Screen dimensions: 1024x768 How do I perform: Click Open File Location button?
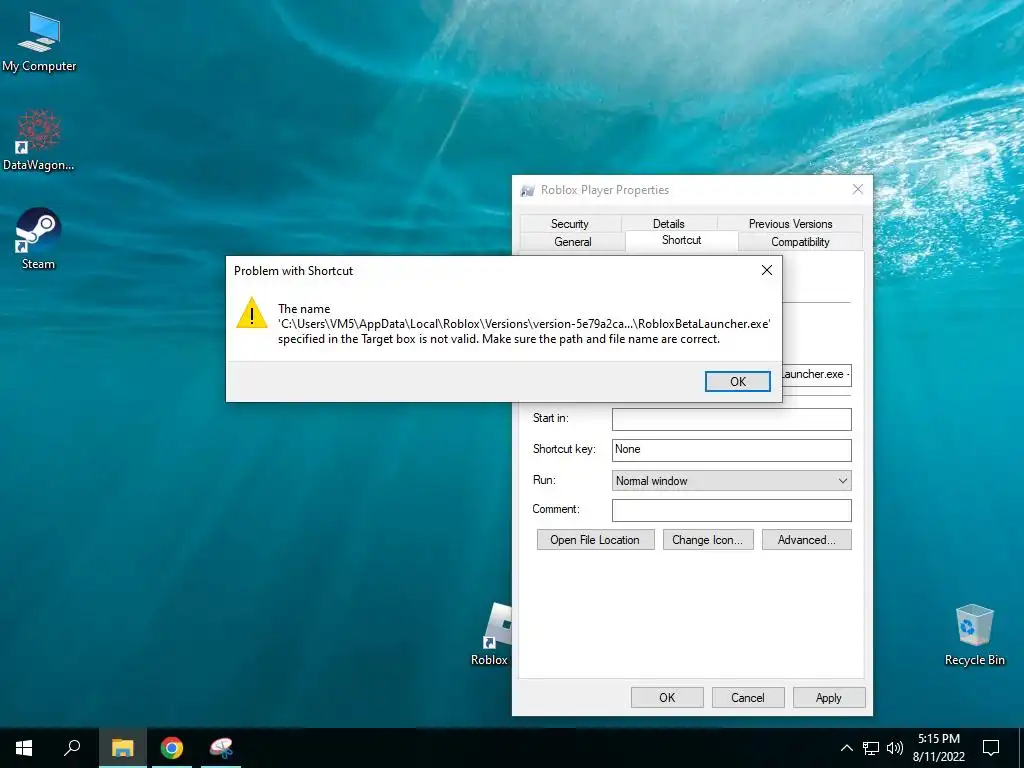[595, 539]
